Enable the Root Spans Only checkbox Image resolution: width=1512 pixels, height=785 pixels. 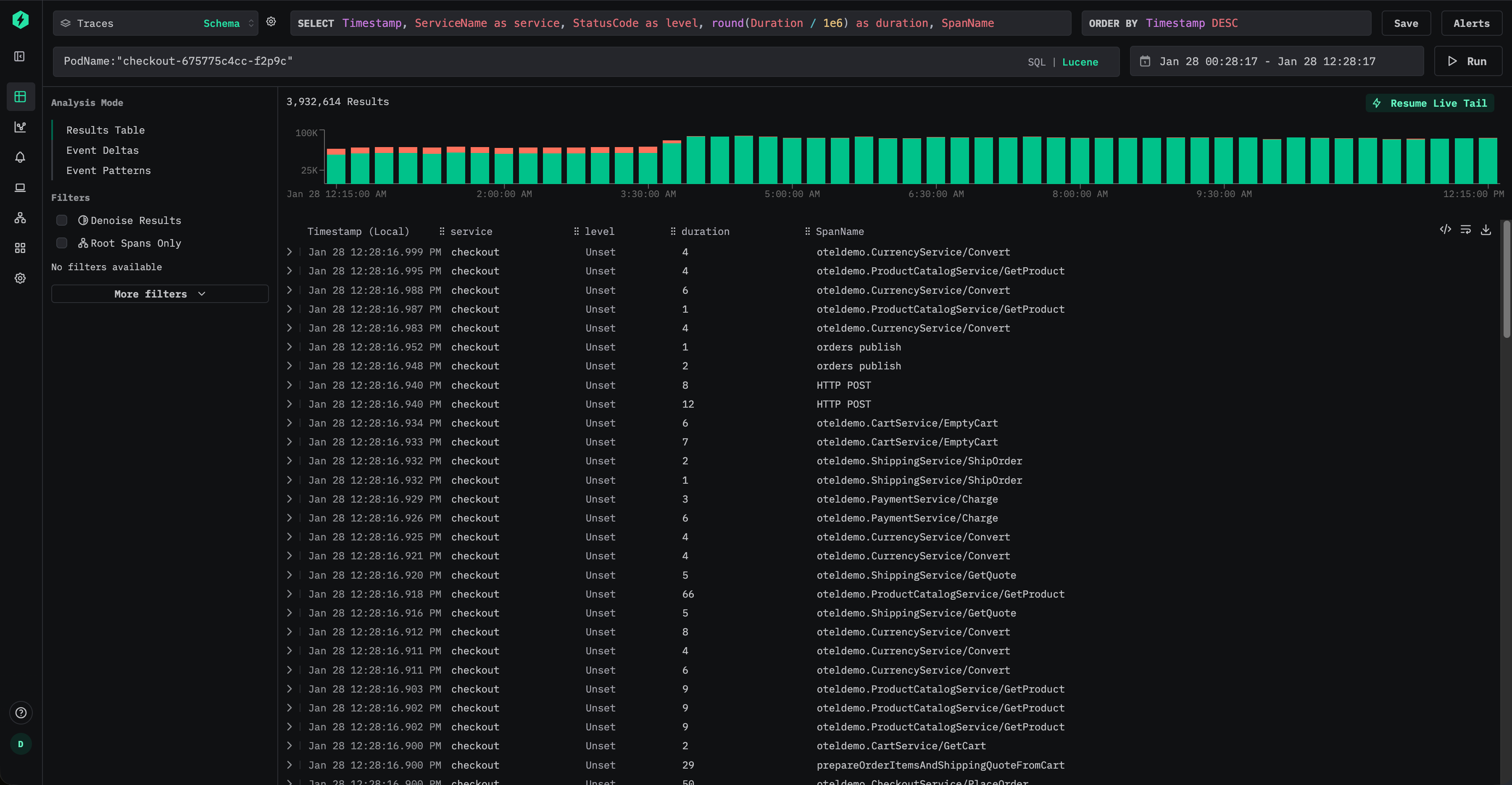62,243
